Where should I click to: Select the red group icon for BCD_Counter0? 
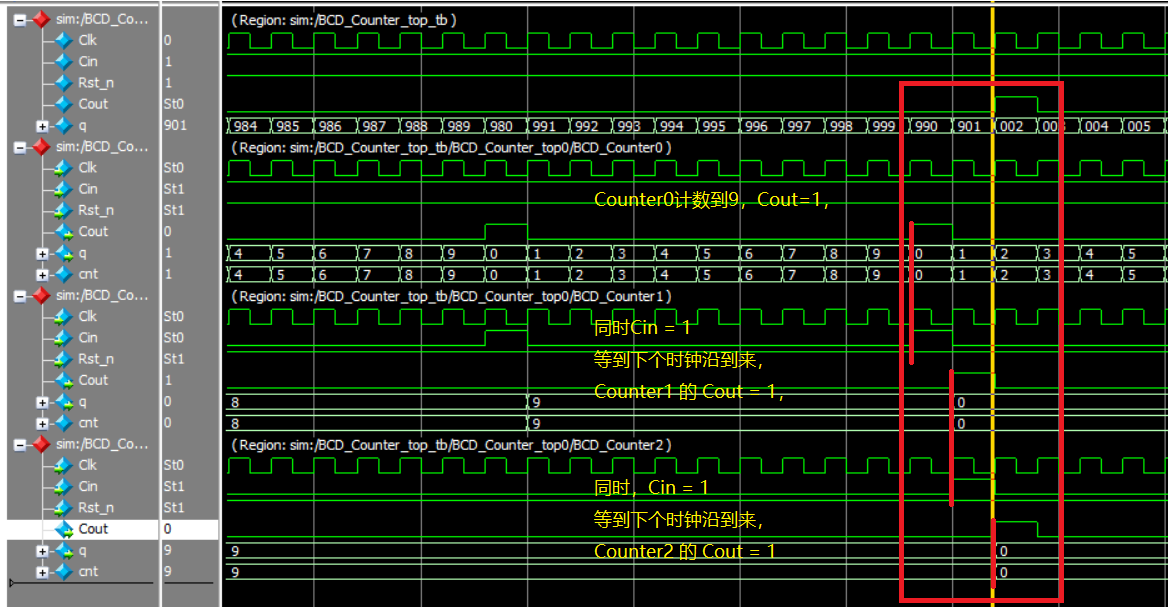pyautogui.click(x=41, y=148)
